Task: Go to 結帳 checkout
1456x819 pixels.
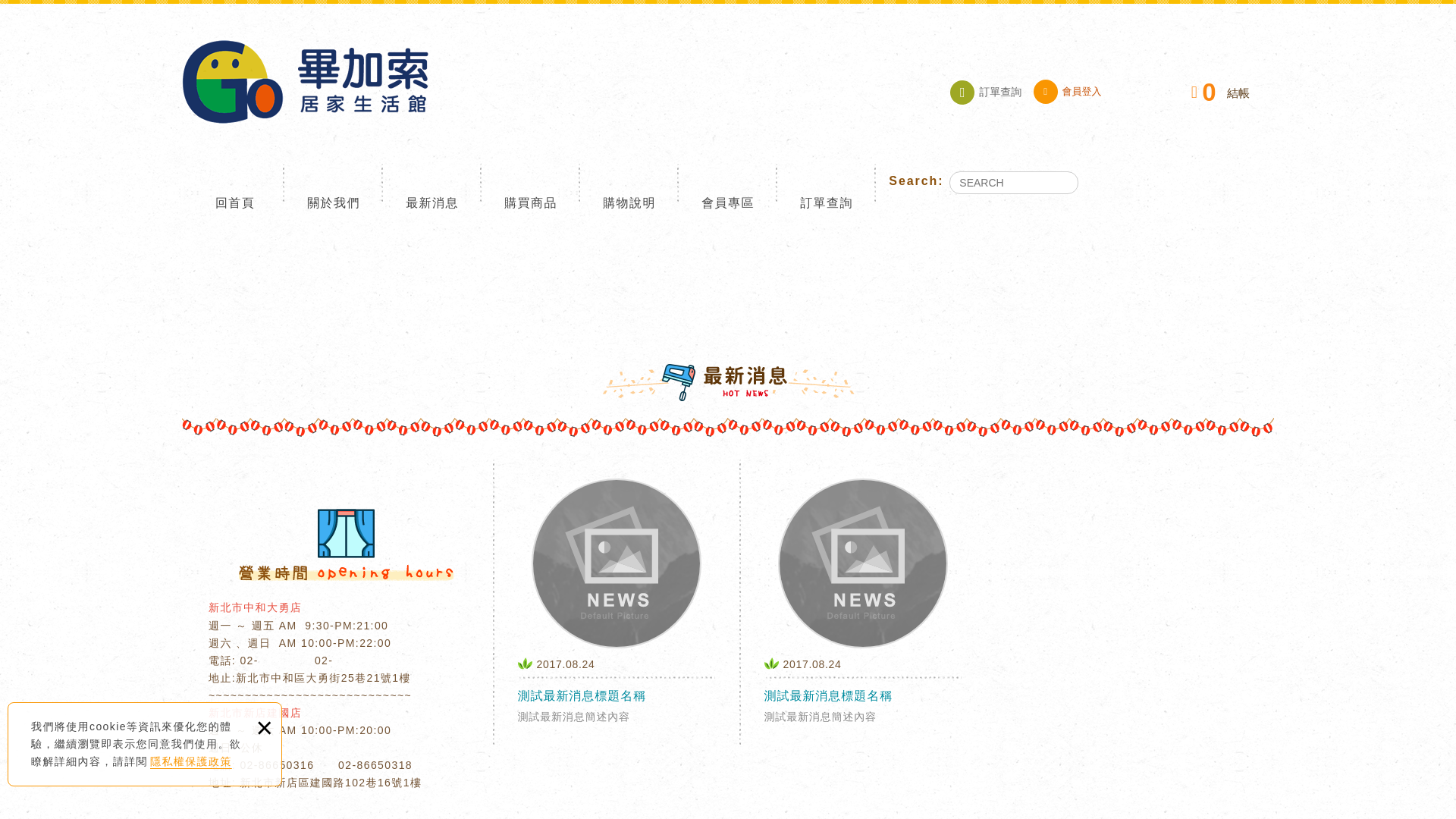Action: (x=1238, y=93)
